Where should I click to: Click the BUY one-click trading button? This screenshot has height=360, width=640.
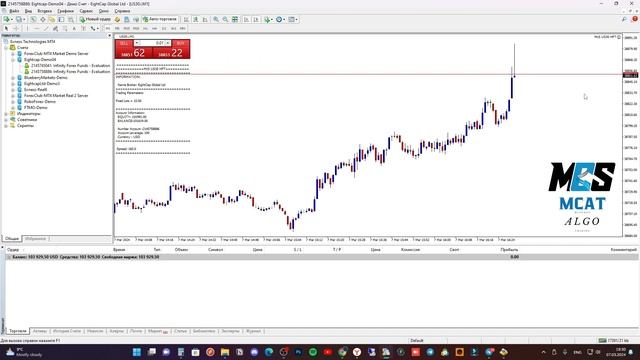pyautogui.click(x=180, y=43)
